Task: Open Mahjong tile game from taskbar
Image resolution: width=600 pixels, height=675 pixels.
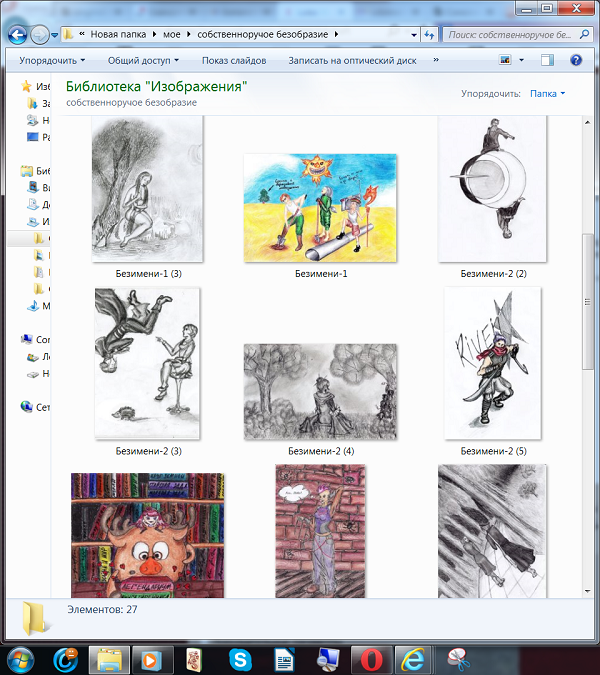Action: [195, 660]
